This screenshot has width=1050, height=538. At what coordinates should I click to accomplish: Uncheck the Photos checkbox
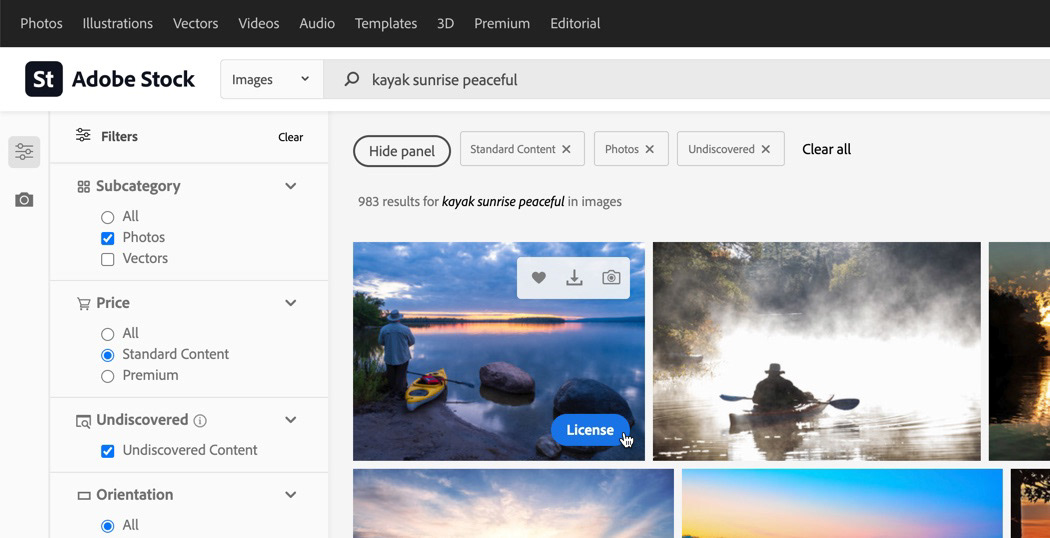point(107,238)
